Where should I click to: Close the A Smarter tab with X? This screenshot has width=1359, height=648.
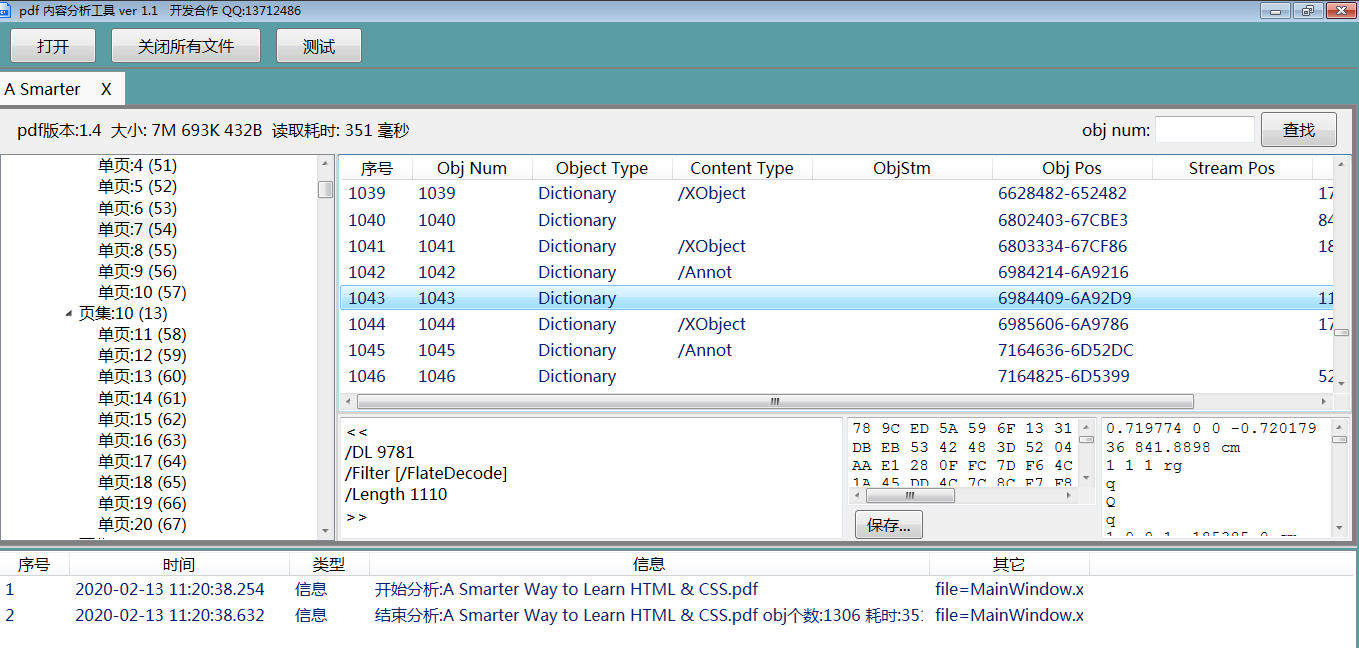pyautogui.click(x=106, y=89)
